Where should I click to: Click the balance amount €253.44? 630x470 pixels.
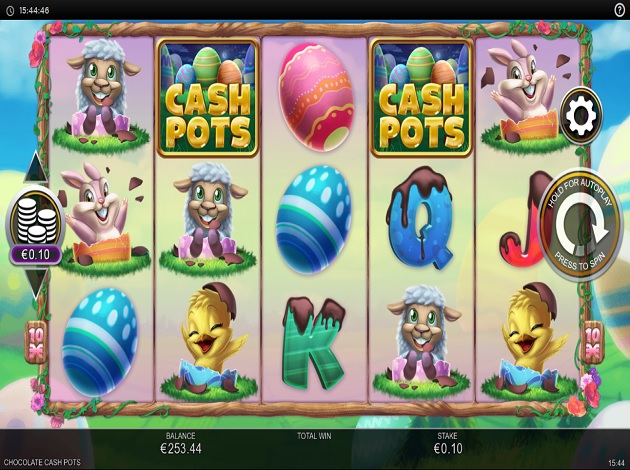click(x=181, y=448)
